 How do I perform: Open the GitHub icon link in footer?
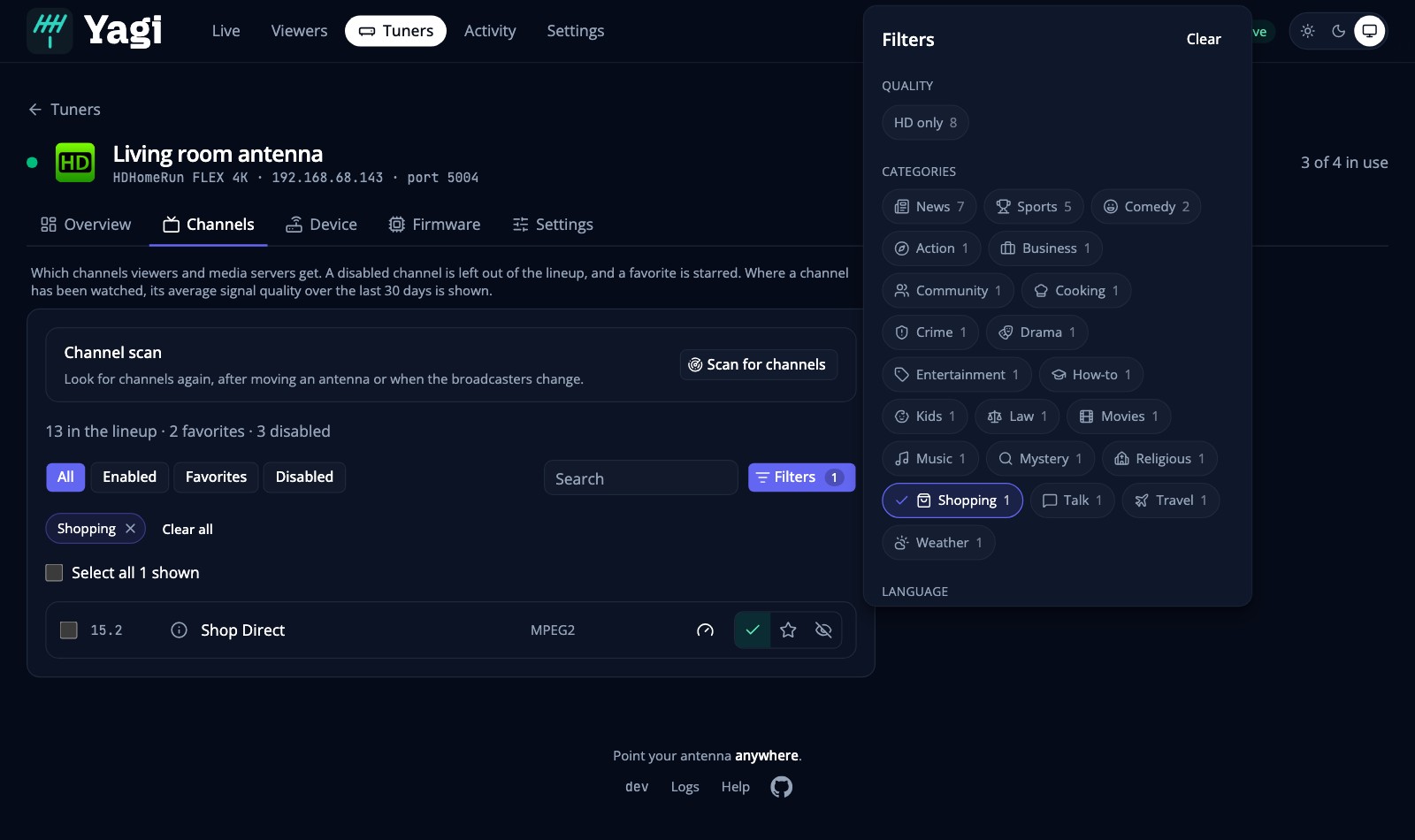click(x=782, y=787)
